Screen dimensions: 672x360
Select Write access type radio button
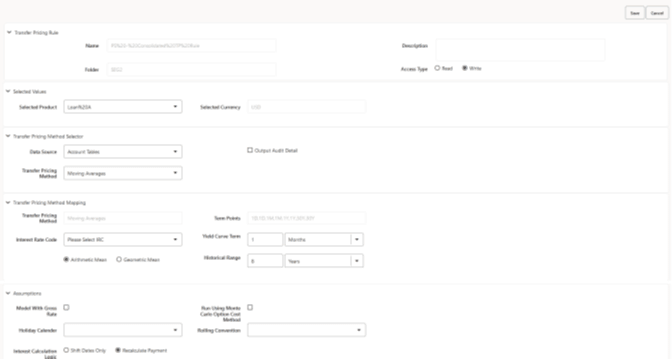coord(465,68)
